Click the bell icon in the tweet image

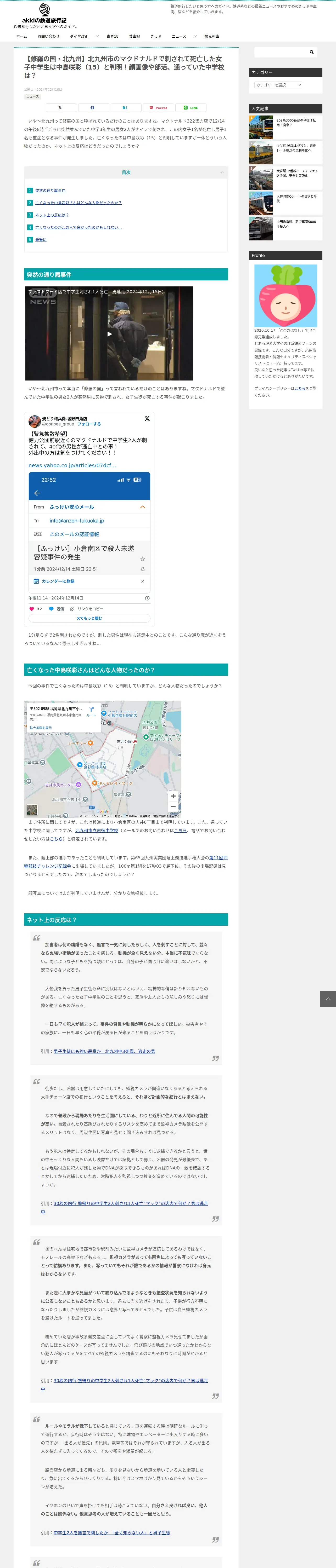click(x=143, y=569)
